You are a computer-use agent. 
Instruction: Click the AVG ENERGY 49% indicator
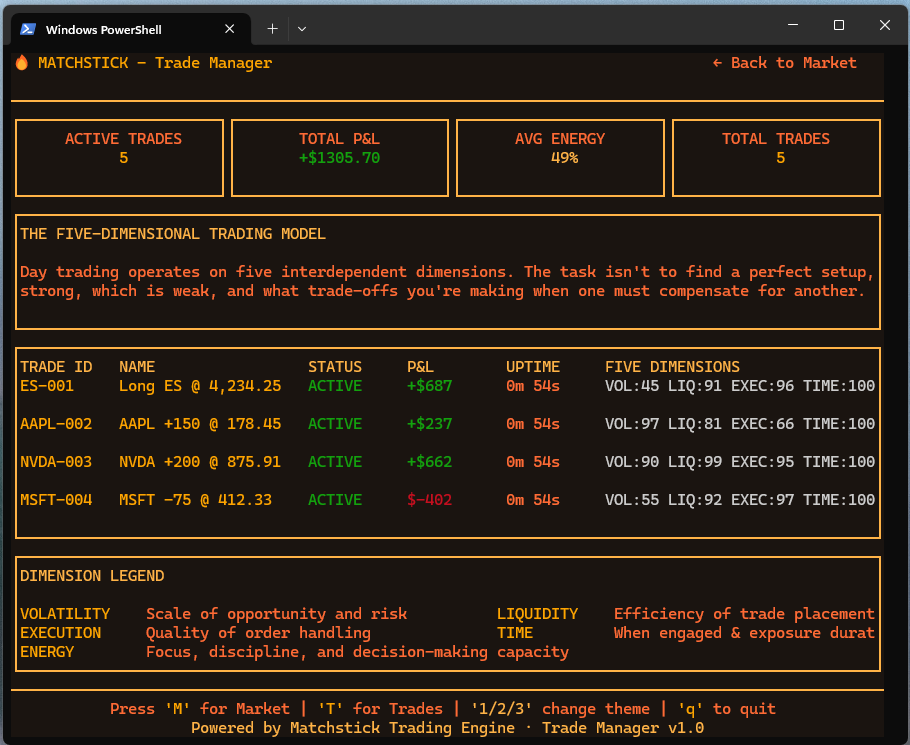[x=559, y=158]
